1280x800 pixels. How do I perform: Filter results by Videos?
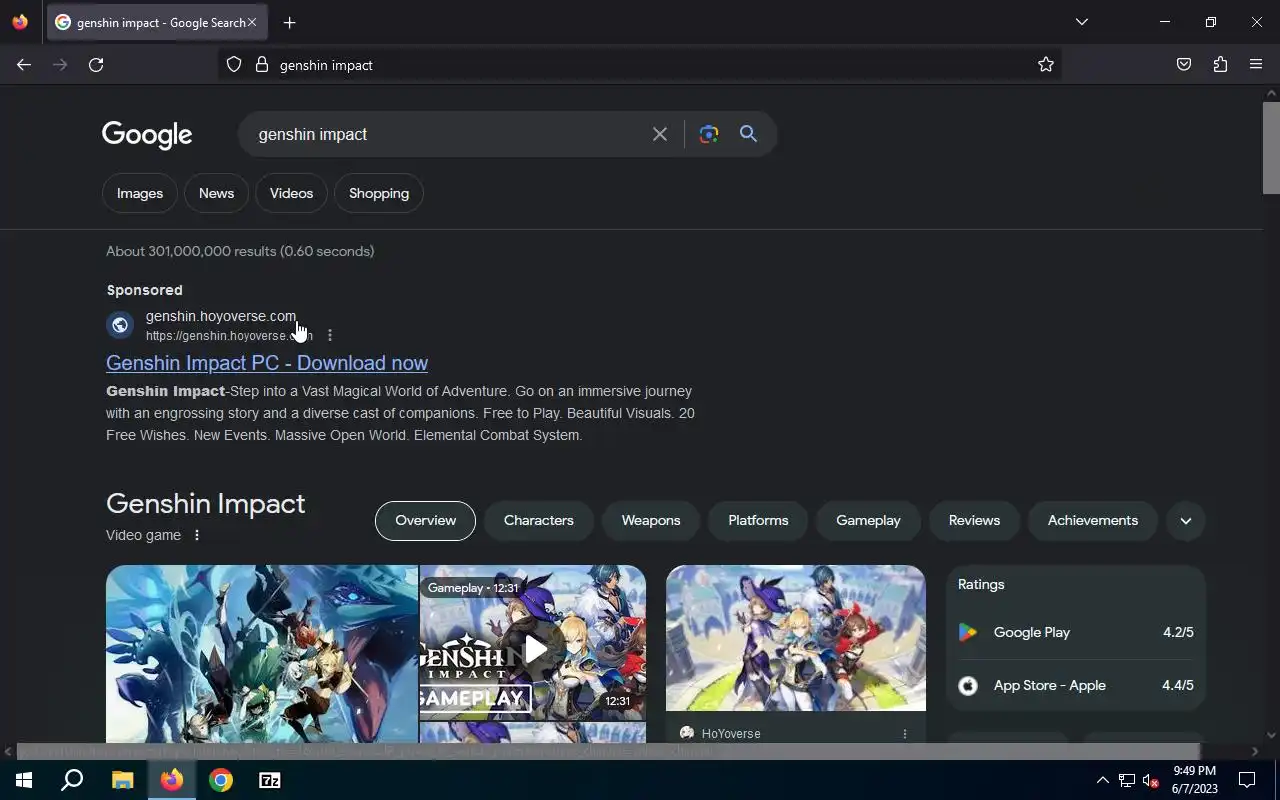coord(291,193)
